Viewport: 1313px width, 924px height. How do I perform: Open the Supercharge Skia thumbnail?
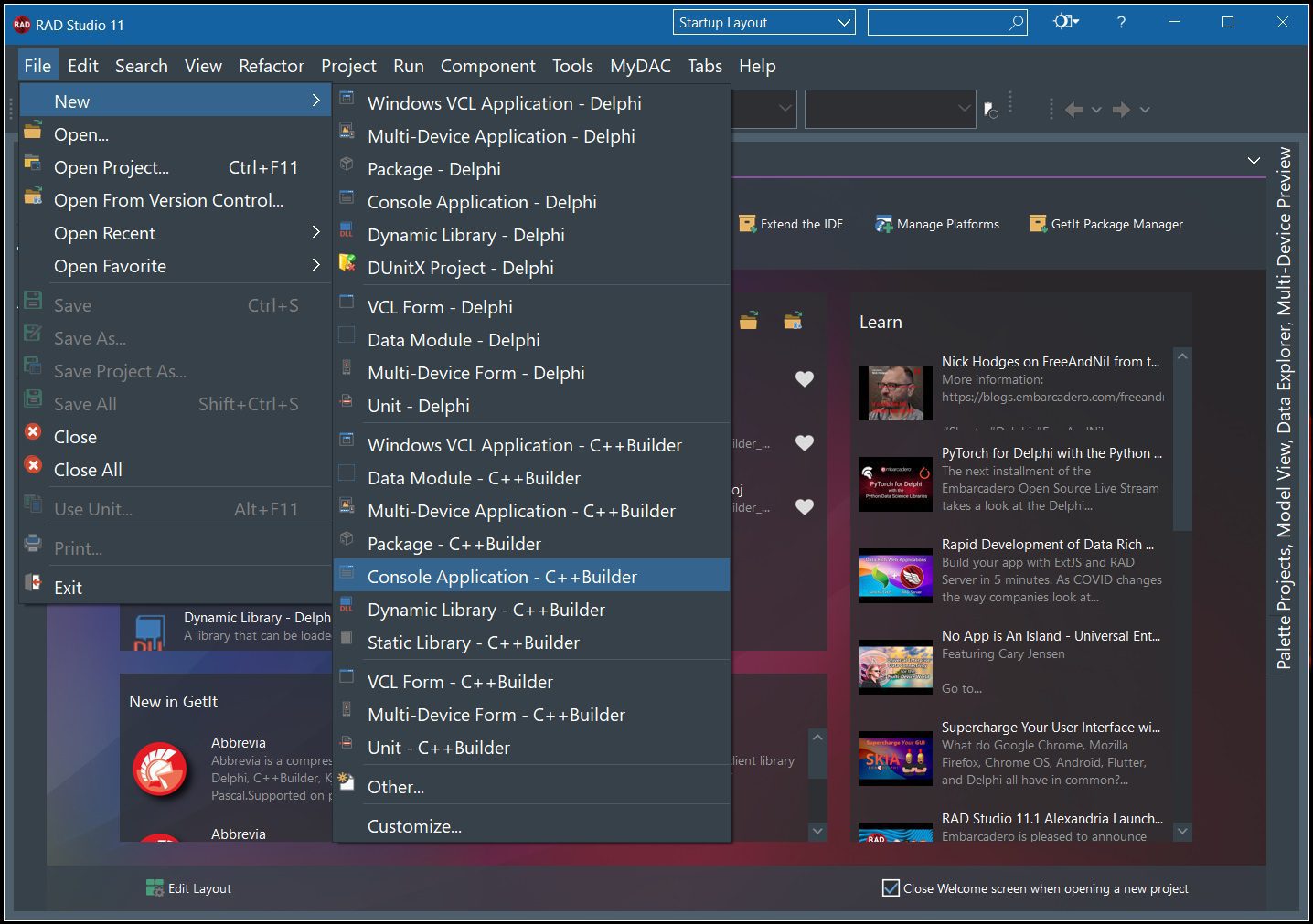[x=896, y=759]
